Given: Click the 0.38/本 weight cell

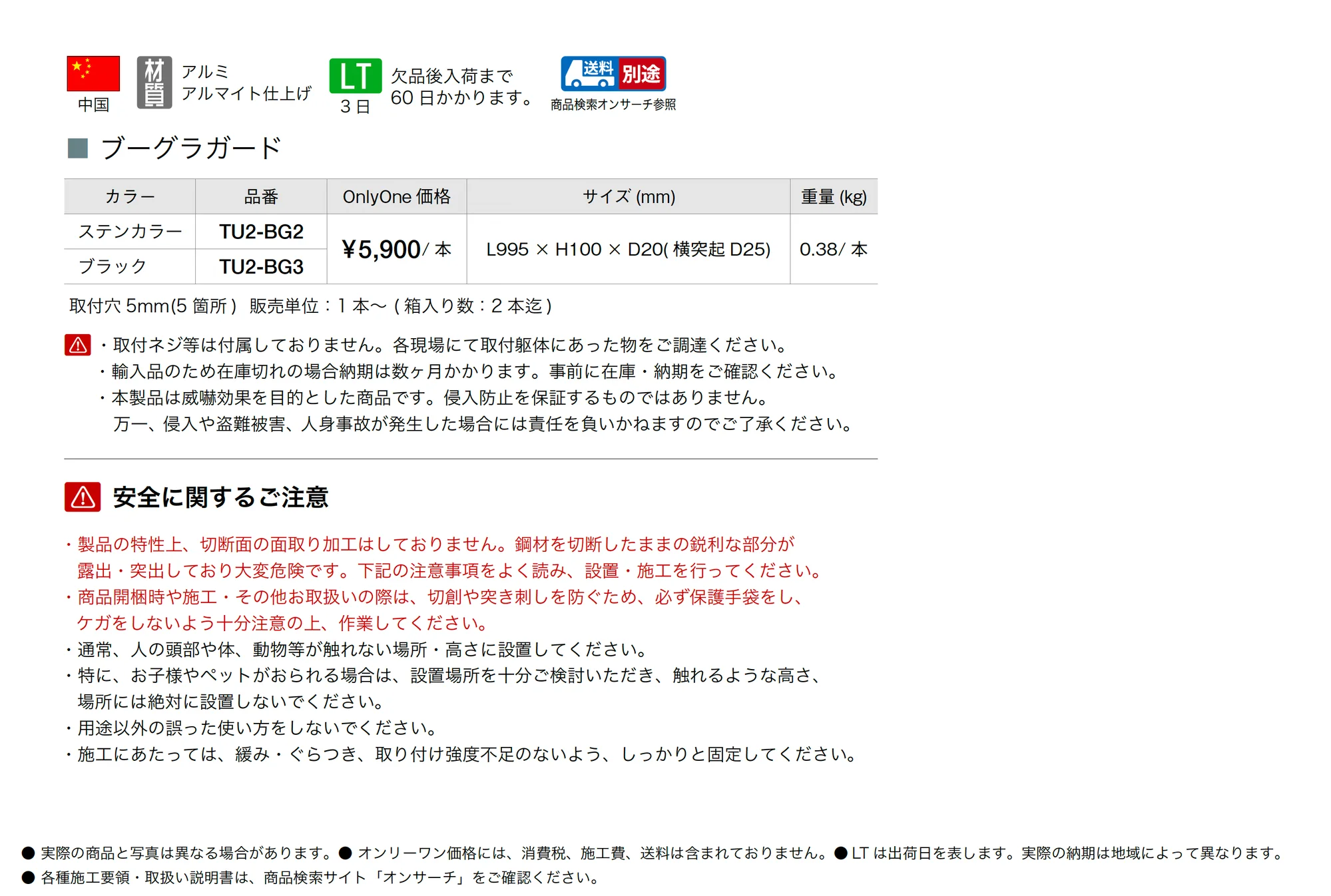Looking at the screenshot, I should pyautogui.click(x=834, y=249).
